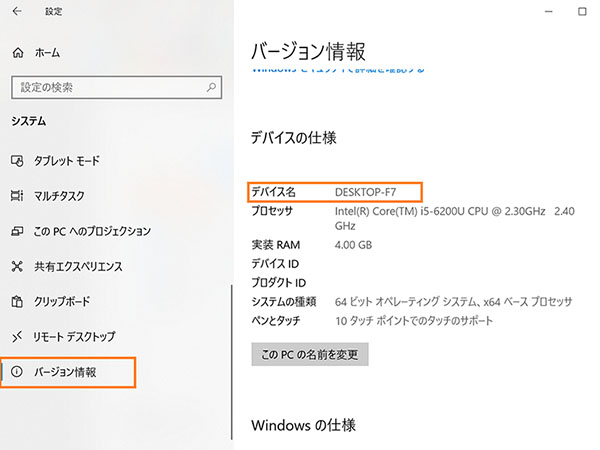This screenshot has width=600, height=450.
Task: Open リモート デスクトップ settings
Action: (x=74, y=337)
